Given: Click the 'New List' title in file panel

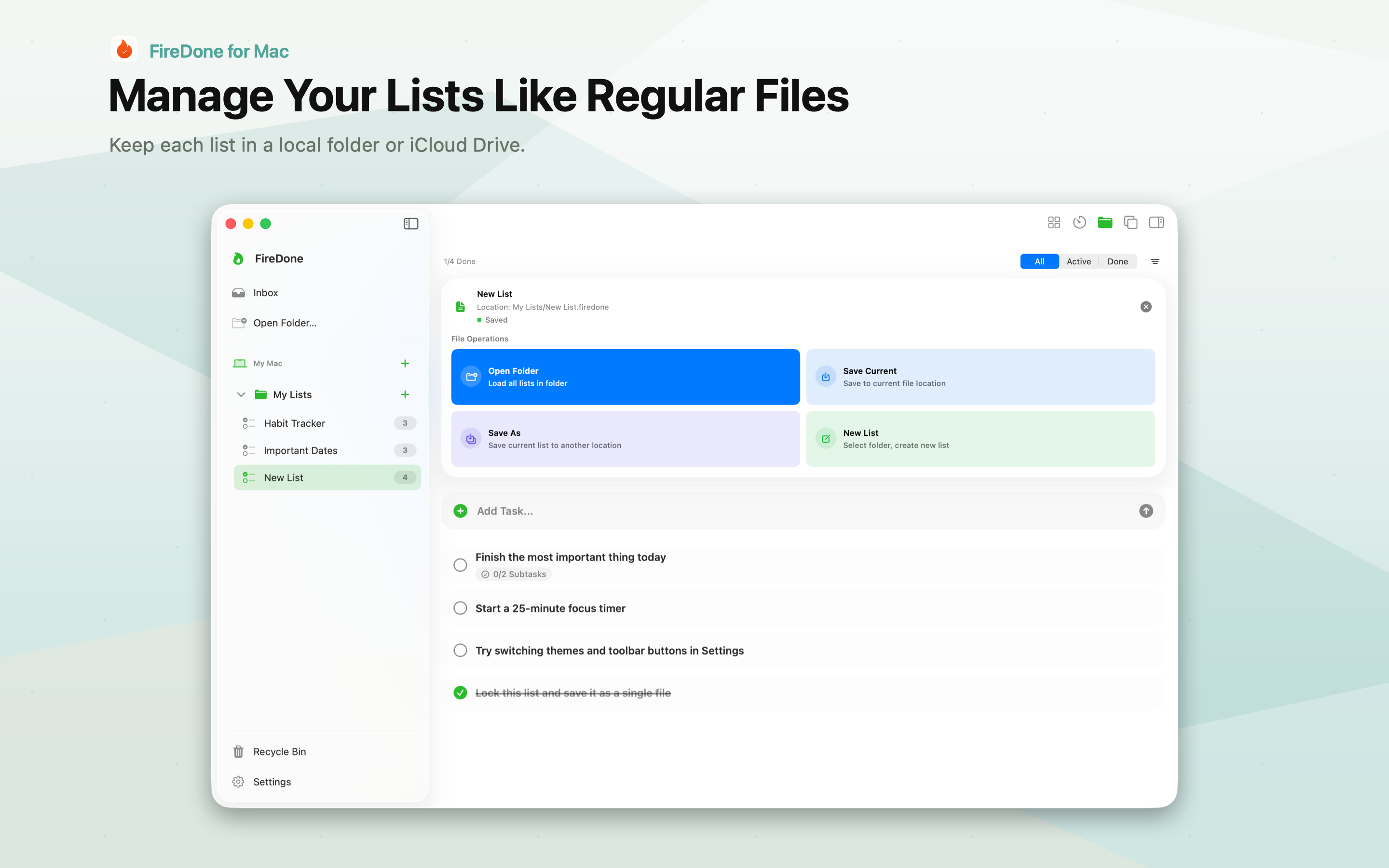Looking at the screenshot, I should pyautogui.click(x=495, y=294).
